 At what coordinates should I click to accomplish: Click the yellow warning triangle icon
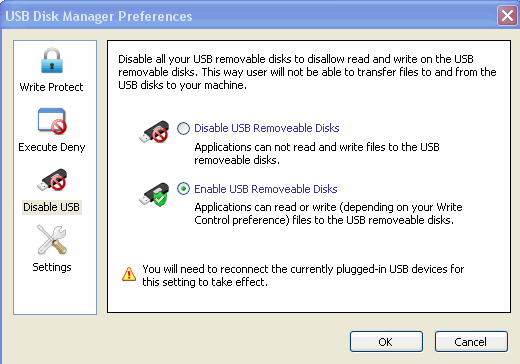tap(129, 274)
